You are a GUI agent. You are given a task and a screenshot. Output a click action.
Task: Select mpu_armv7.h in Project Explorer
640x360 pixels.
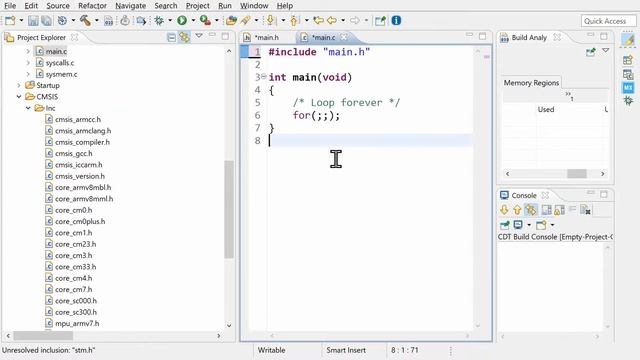tap(77, 323)
